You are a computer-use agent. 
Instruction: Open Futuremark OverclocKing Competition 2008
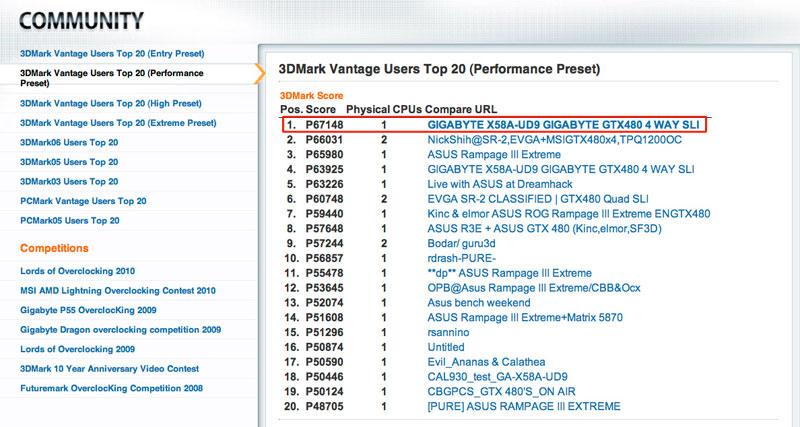(111, 388)
